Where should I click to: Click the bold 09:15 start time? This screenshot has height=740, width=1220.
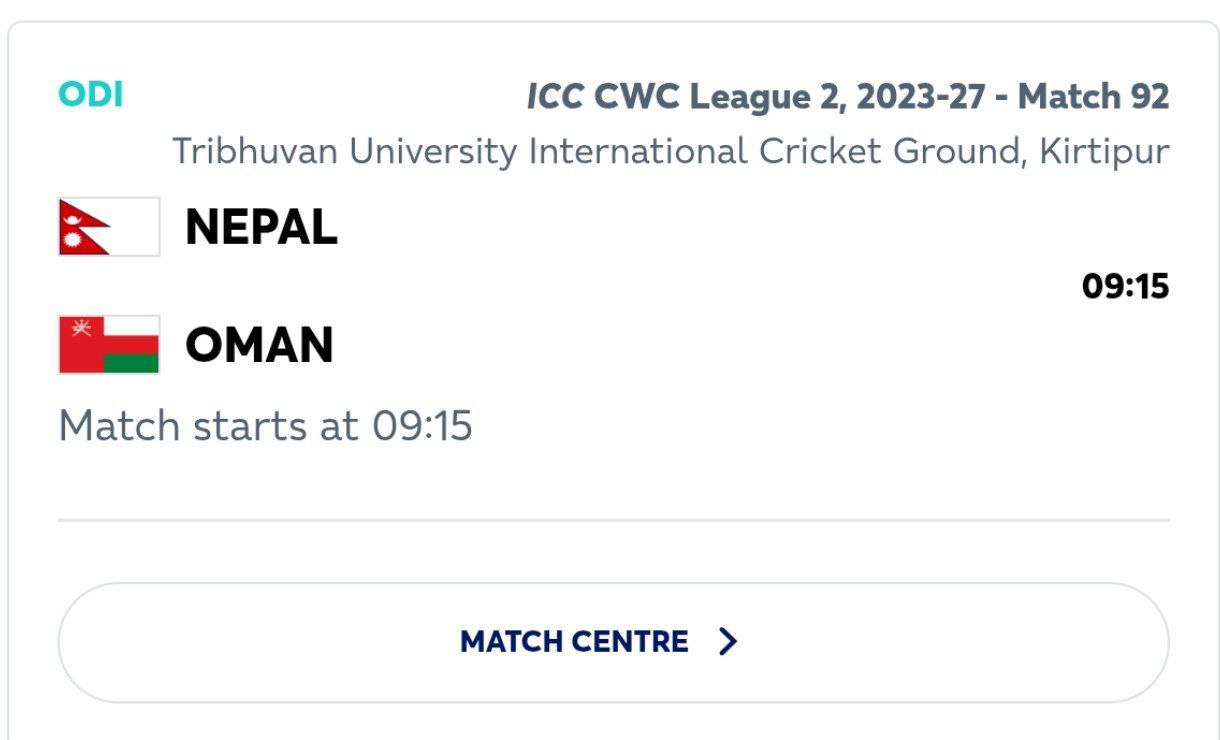click(x=1125, y=287)
